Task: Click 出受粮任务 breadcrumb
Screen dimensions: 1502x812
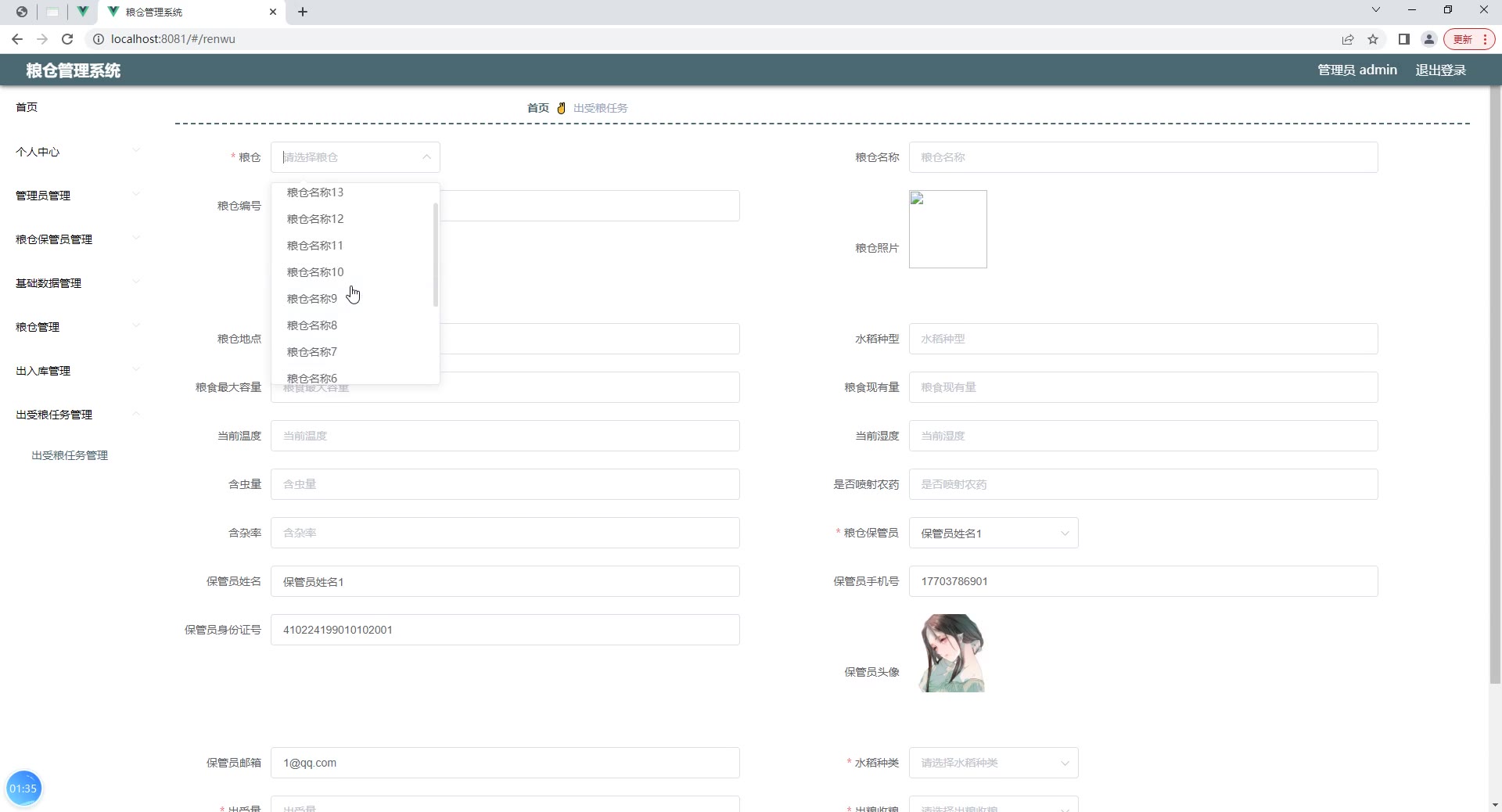Action: pos(601,108)
